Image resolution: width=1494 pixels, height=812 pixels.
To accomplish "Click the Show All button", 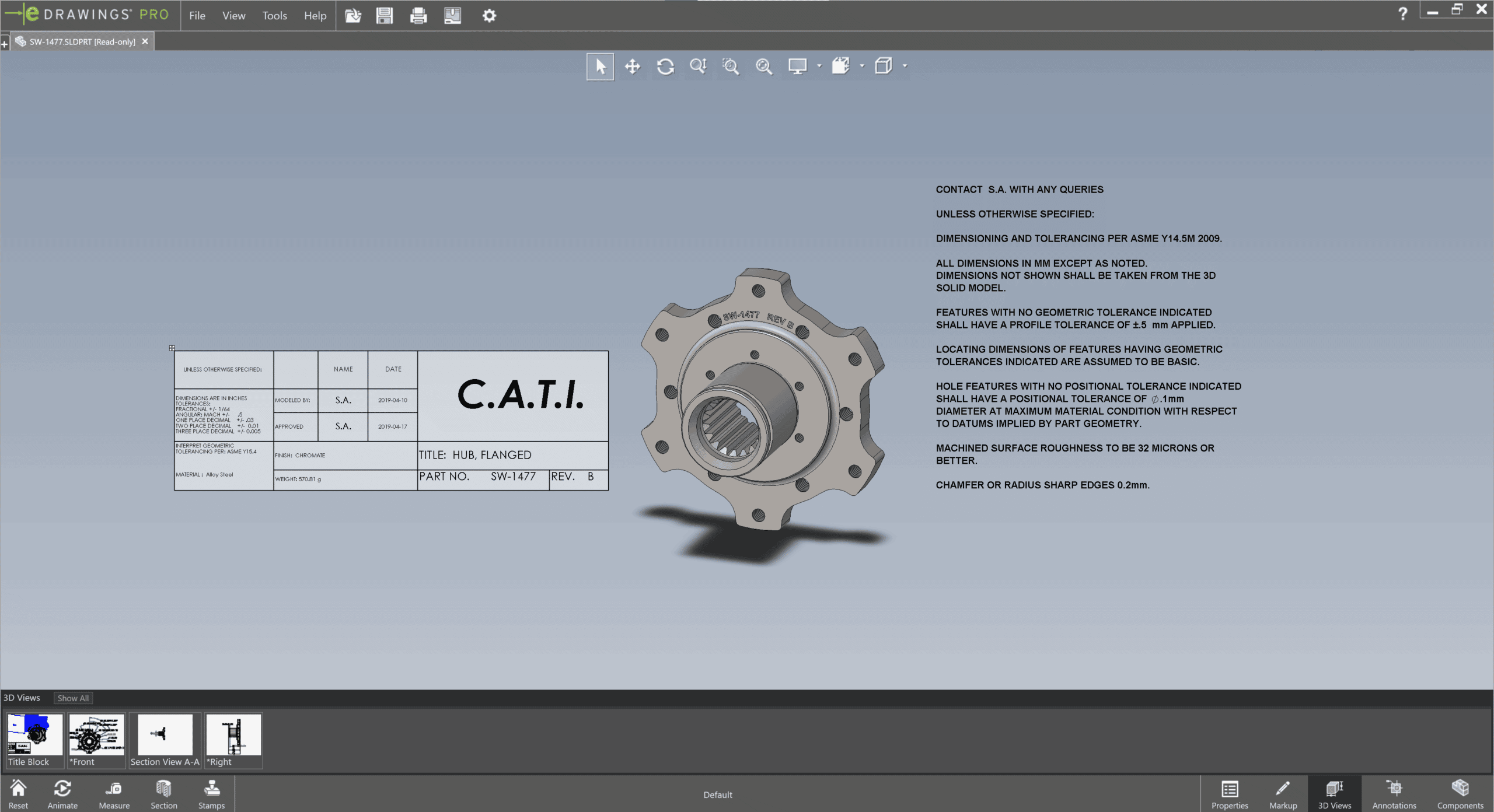I will point(73,698).
